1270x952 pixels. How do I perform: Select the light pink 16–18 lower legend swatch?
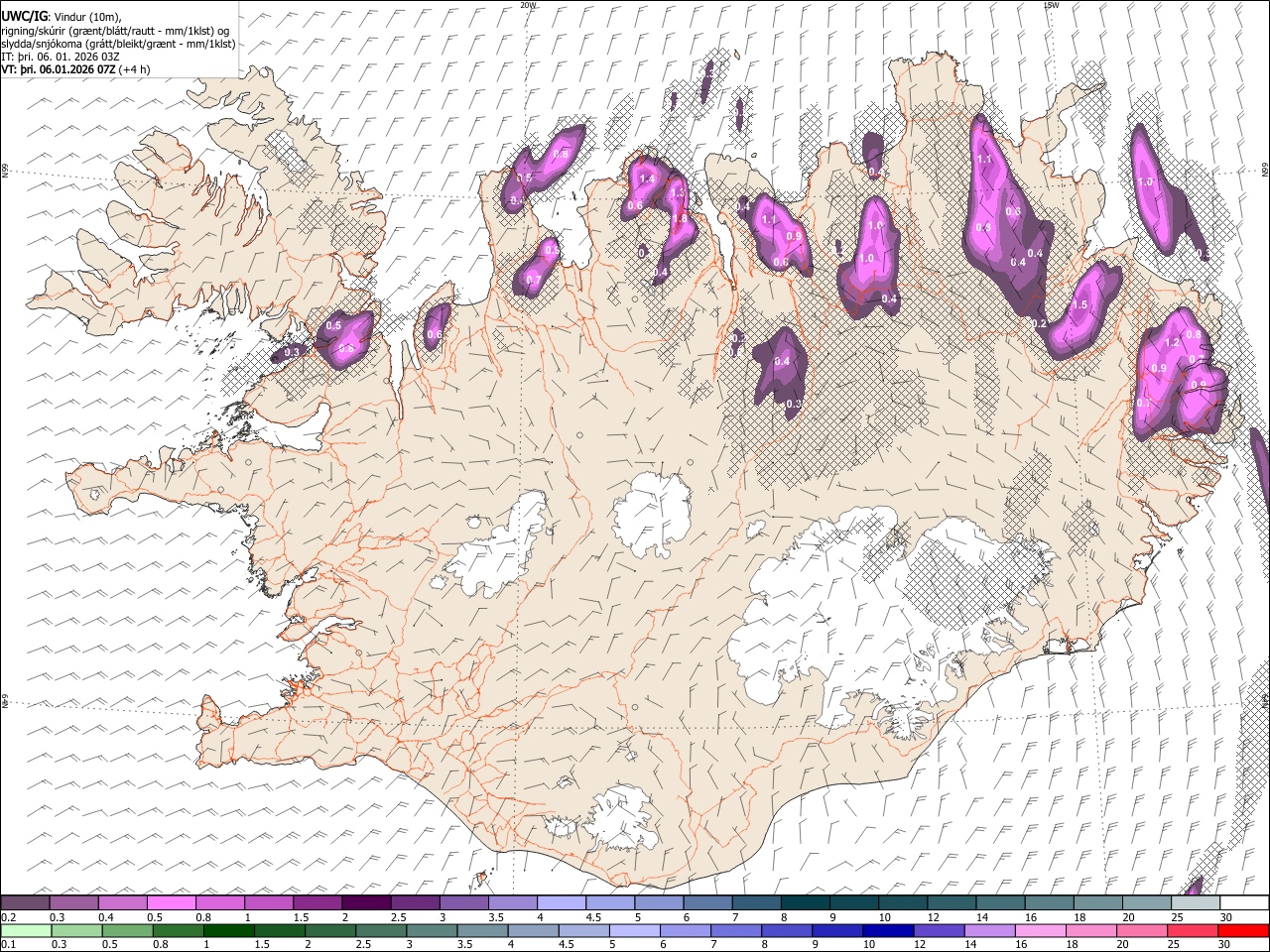[x=1041, y=930]
